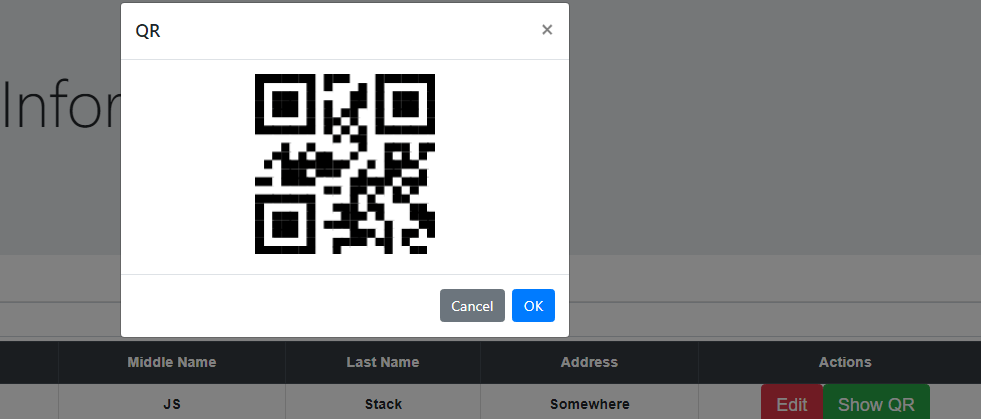
Task: Select the Stack last name cell
Action: pos(383,403)
